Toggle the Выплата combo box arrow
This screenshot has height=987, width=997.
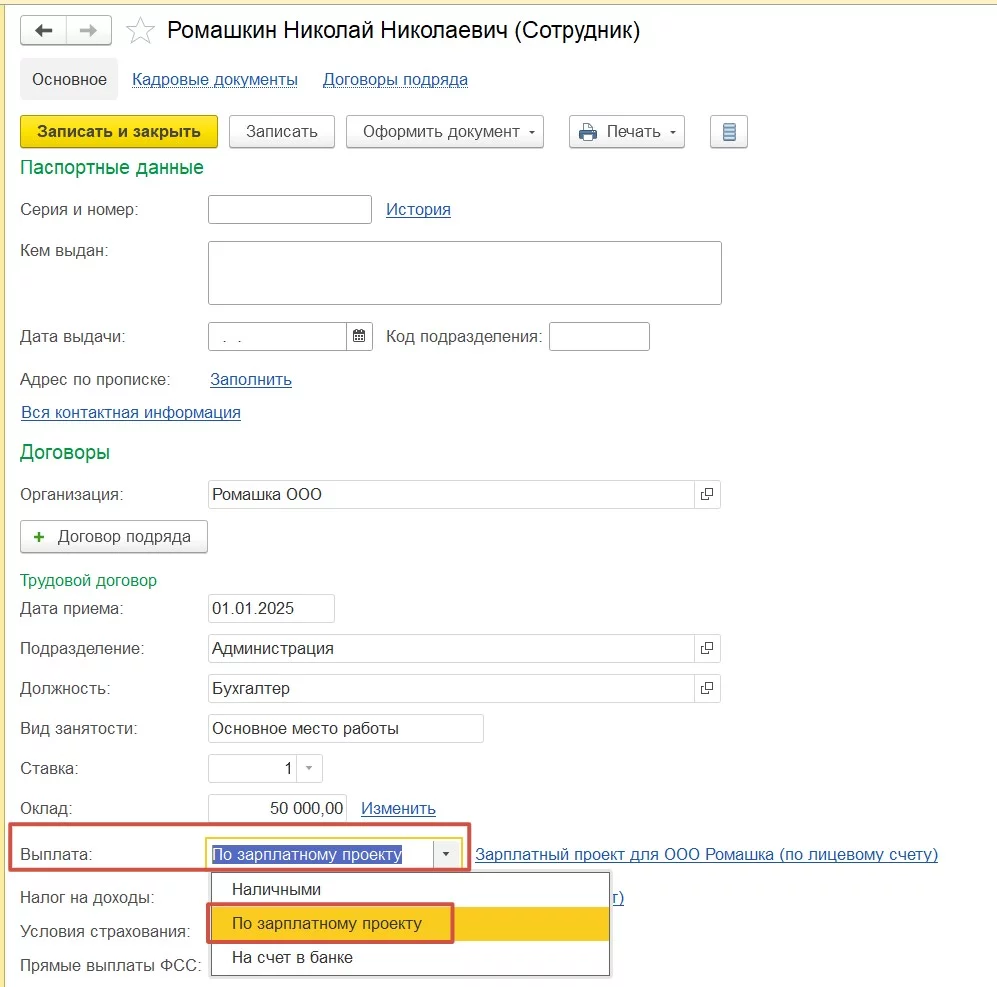pyautogui.click(x=446, y=854)
